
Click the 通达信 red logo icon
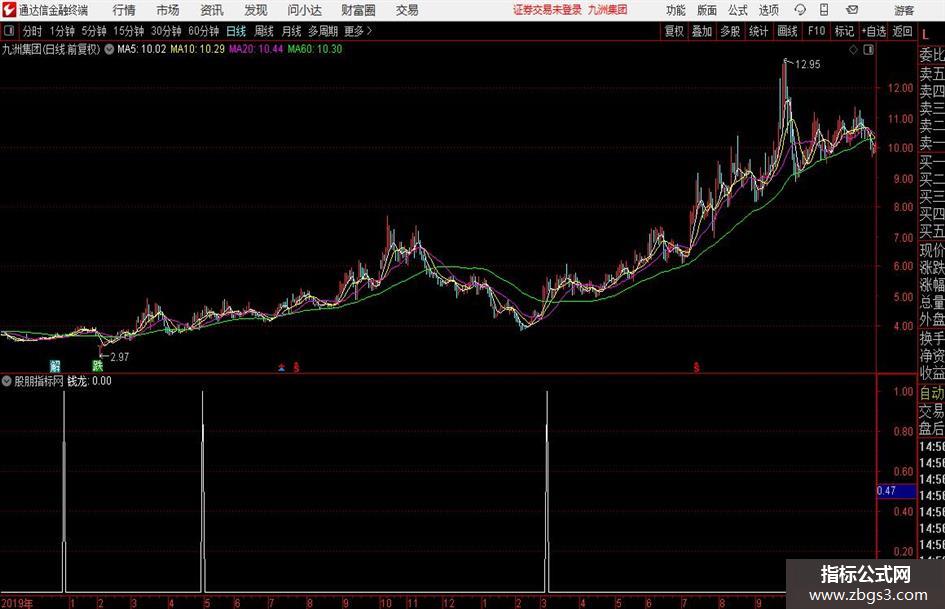coord(8,10)
